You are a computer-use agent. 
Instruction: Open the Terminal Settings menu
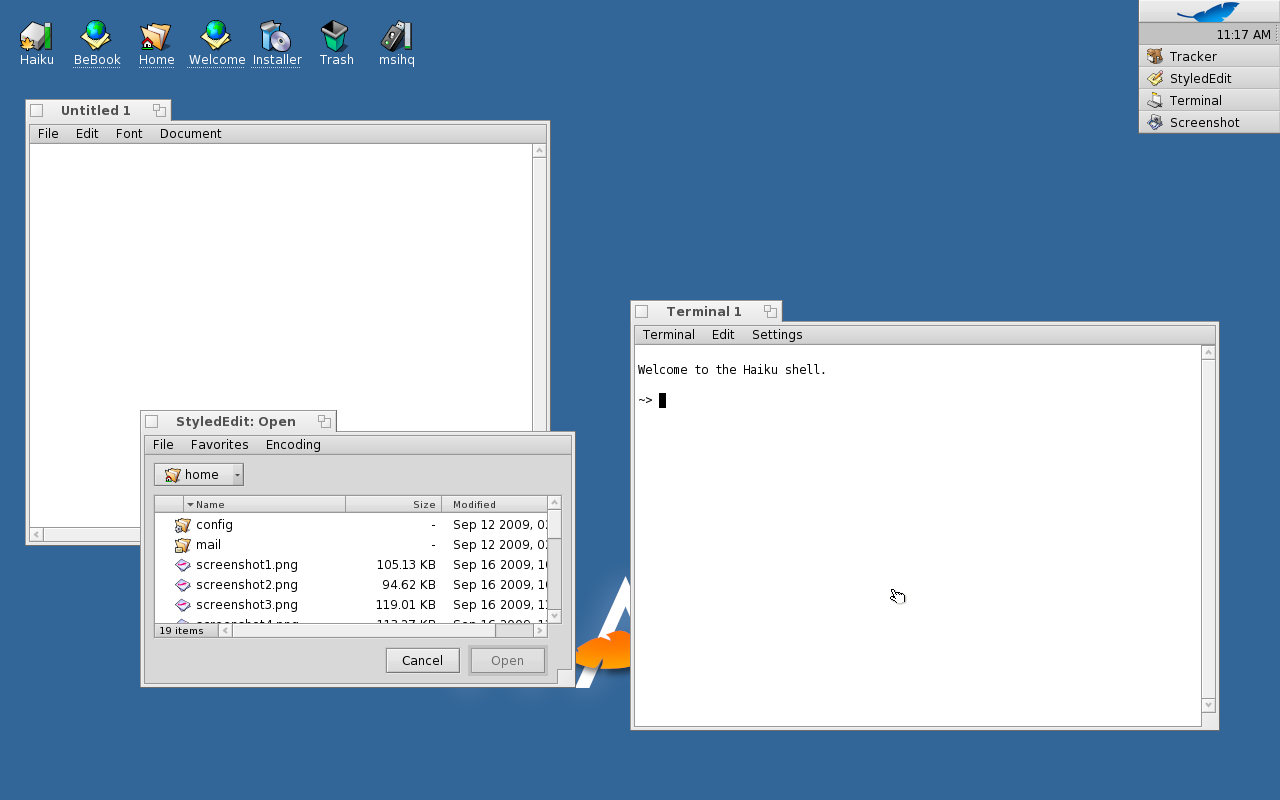[x=777, y=335]
